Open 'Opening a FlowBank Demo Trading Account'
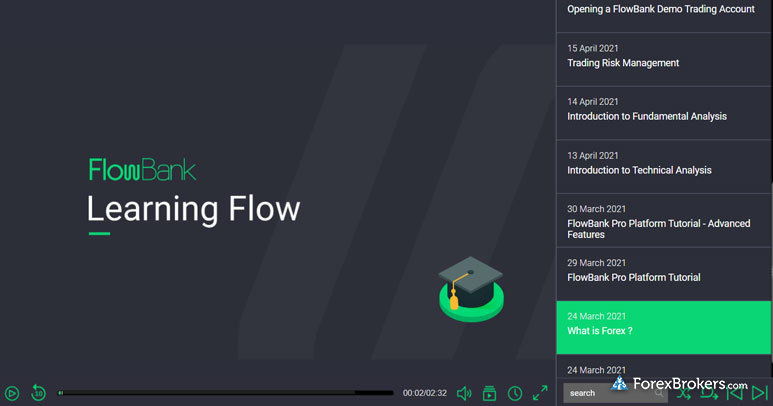The height and width of the screenshot is (406, 773). point(663,16)
